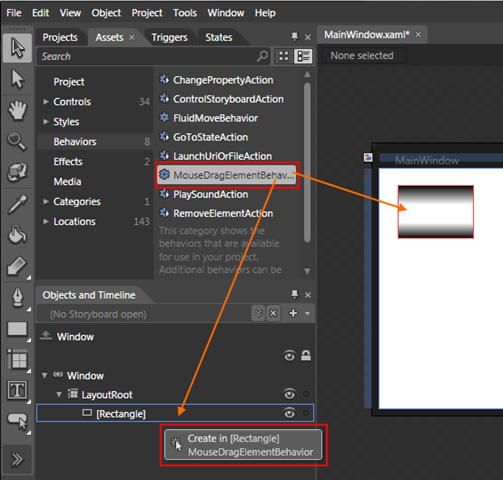Switch assets to grid view mode

click(x=284, y=56)
